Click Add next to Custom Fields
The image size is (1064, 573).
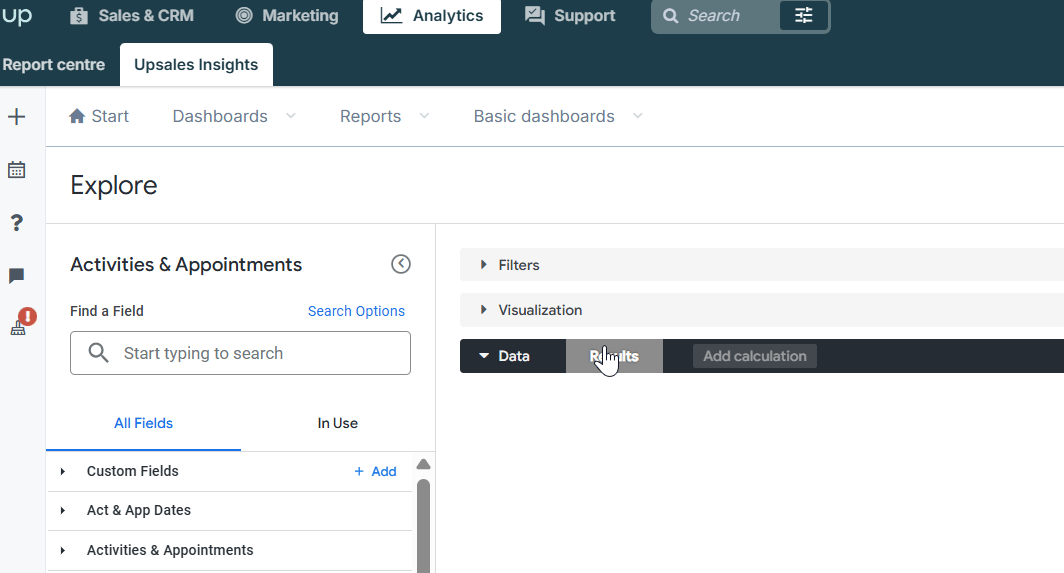click(x=375, y=471)
